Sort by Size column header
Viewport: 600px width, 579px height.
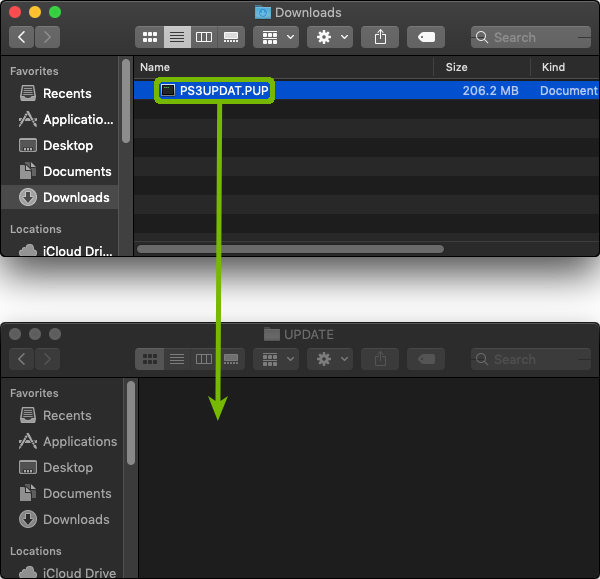[456, 67]
